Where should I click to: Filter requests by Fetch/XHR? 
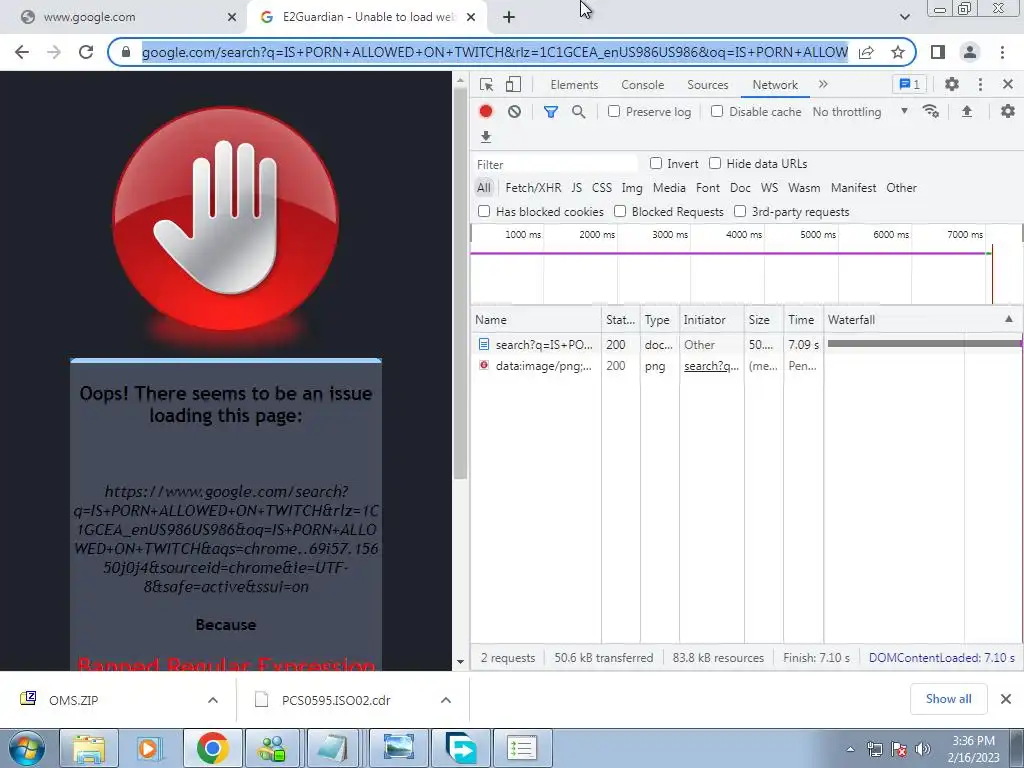(x=533, y=188)
